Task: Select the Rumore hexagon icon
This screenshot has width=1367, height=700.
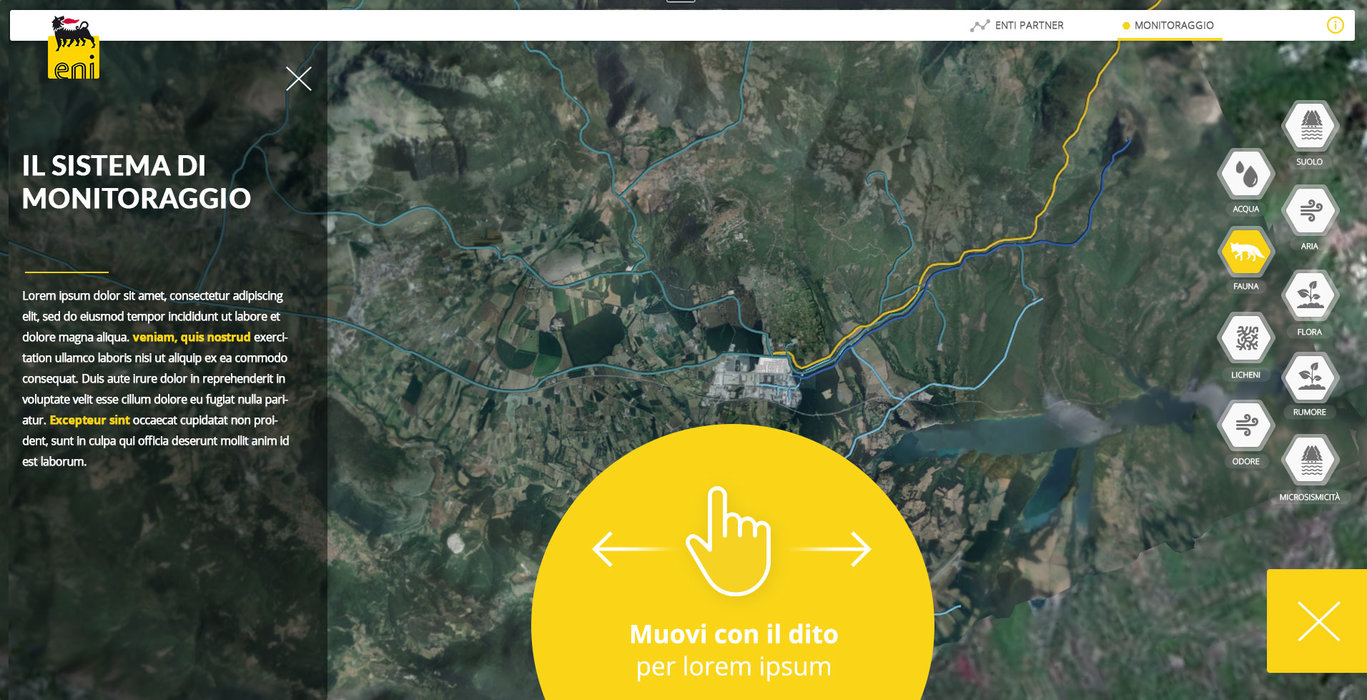Action: point(1309,378)
